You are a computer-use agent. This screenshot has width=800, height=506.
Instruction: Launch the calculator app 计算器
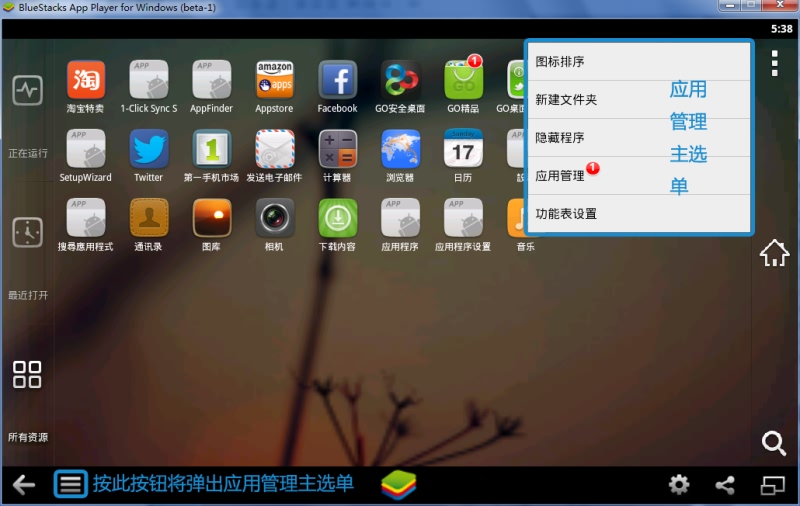[337, 149]
